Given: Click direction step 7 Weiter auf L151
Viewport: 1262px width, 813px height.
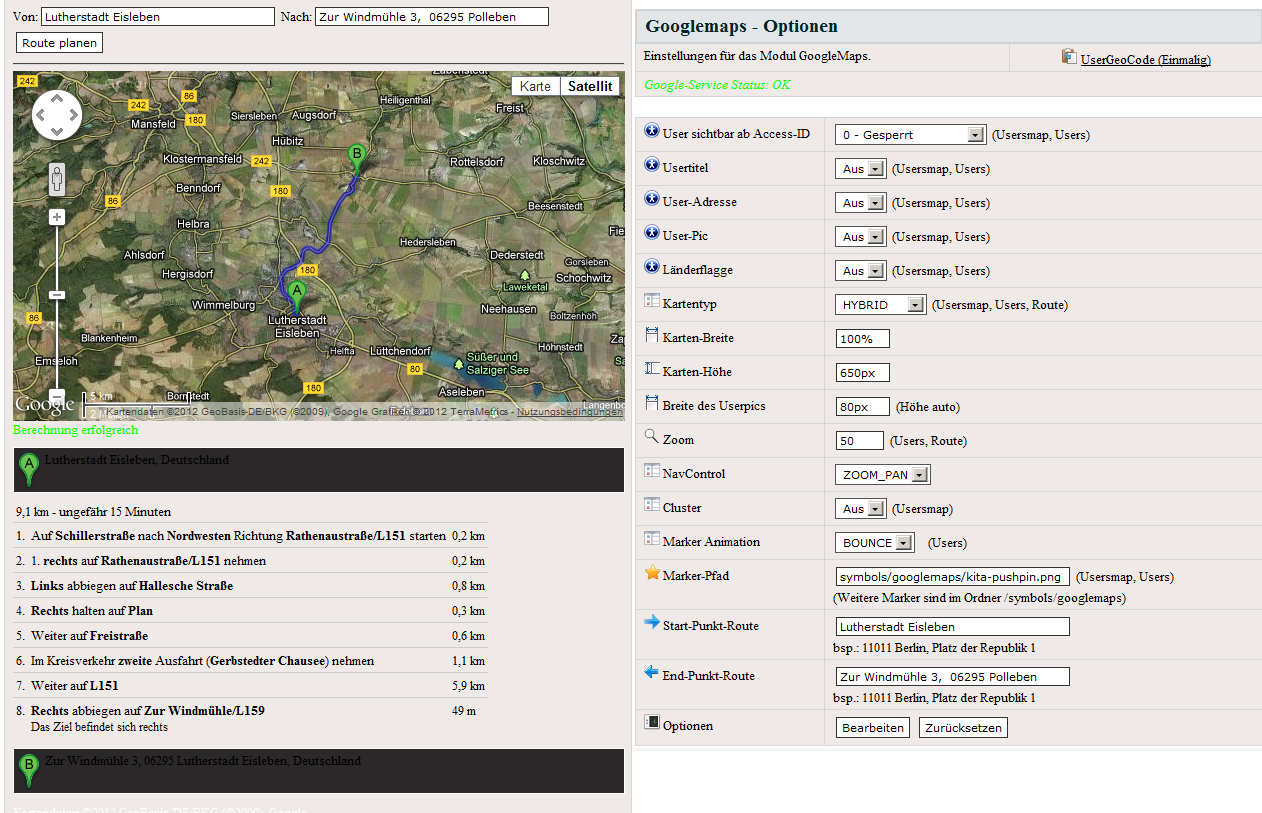Looking at the screenshot, I should tap(251, 686).
